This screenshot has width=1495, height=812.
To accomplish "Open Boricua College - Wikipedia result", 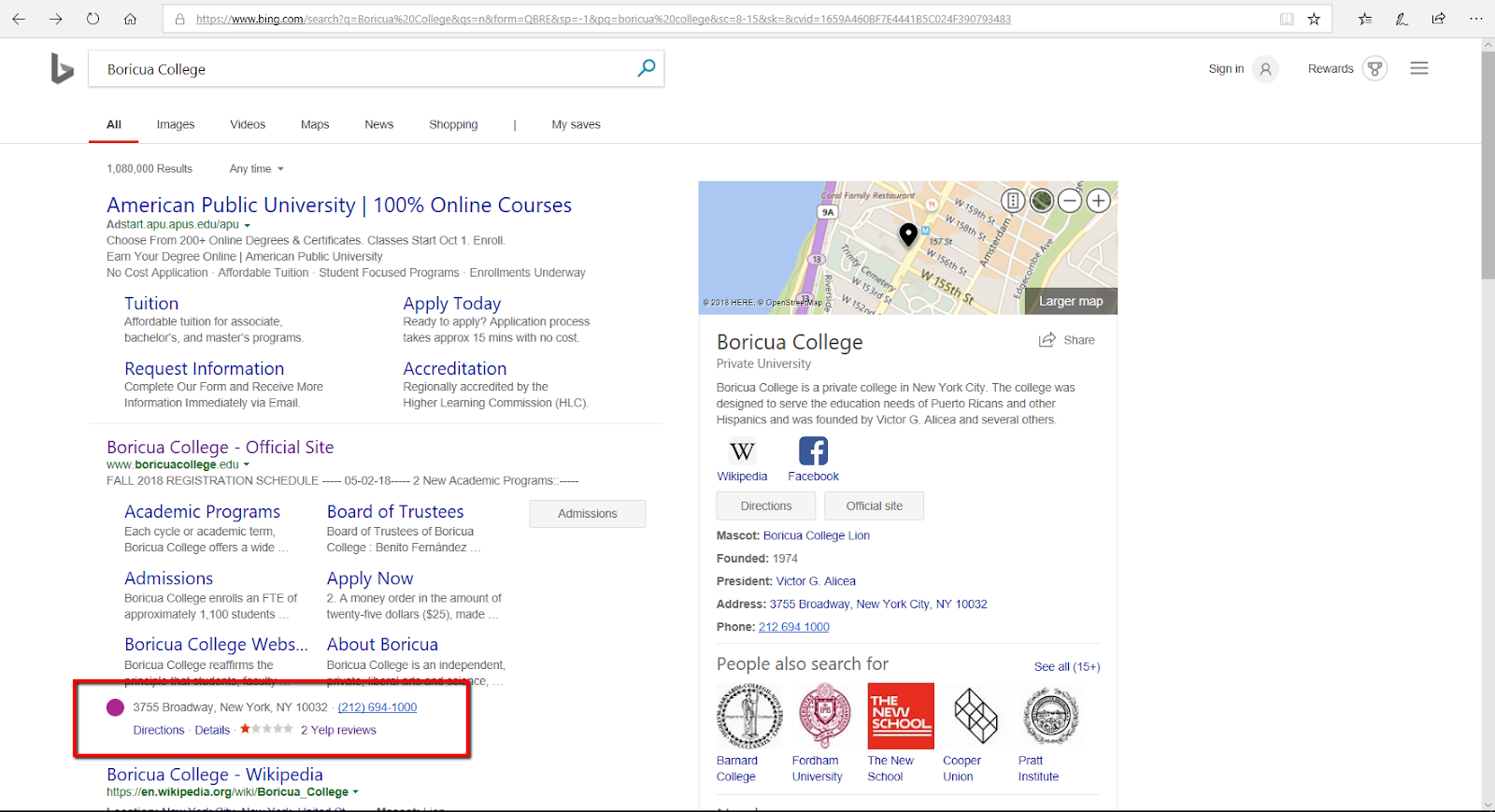I will point(215,774).
